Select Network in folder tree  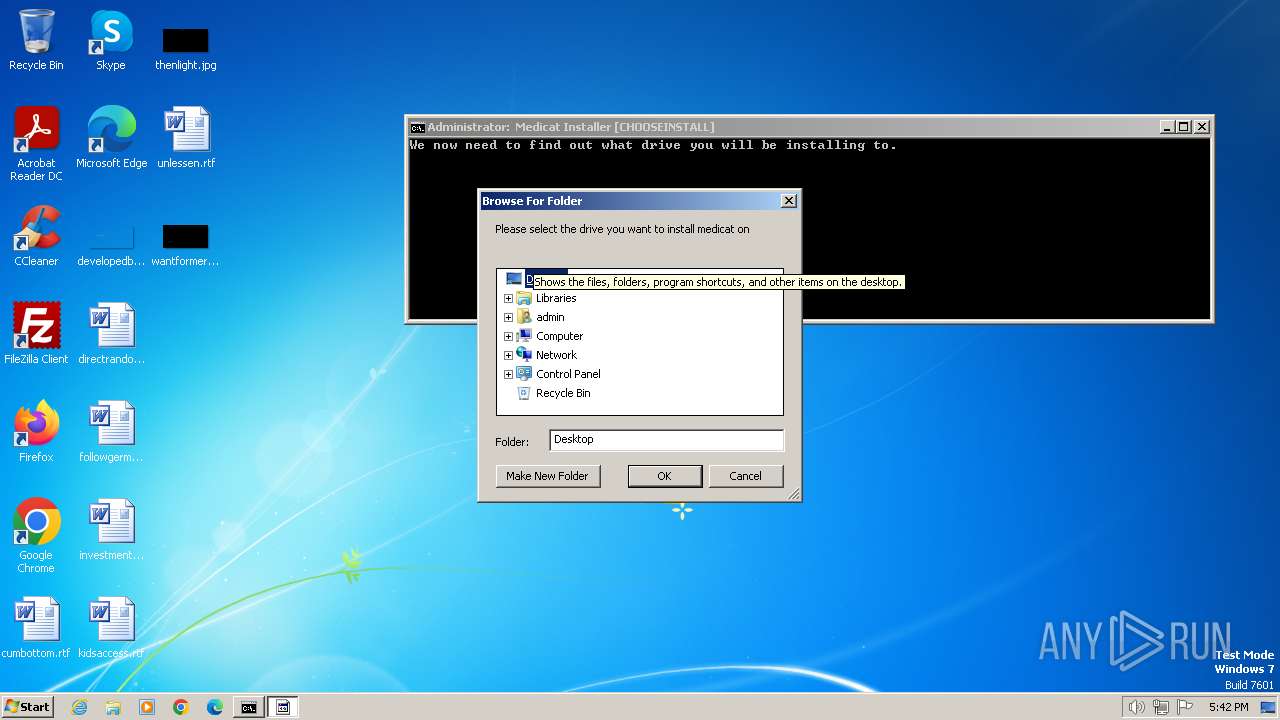click(556, 355)
